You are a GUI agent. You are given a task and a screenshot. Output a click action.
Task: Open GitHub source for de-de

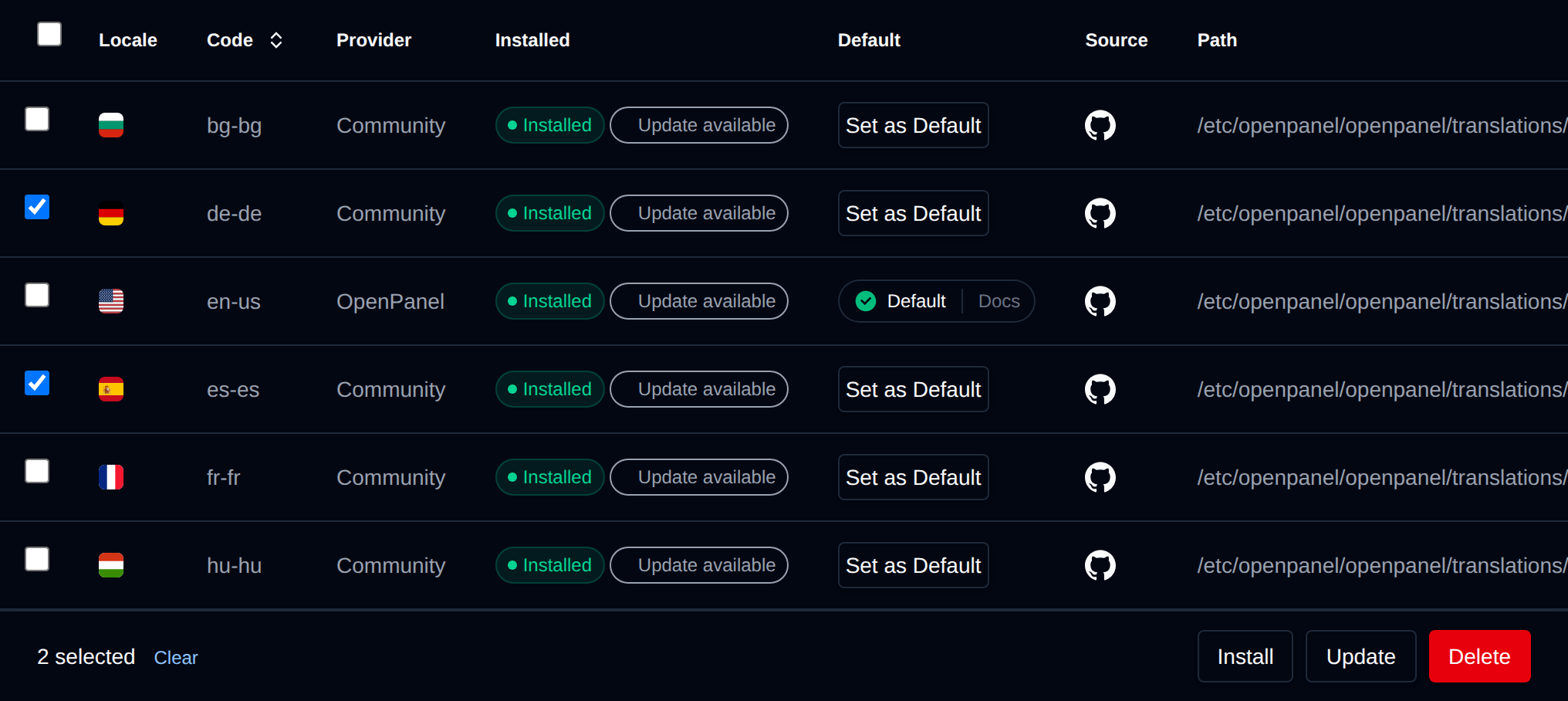tap(1100, 213)
